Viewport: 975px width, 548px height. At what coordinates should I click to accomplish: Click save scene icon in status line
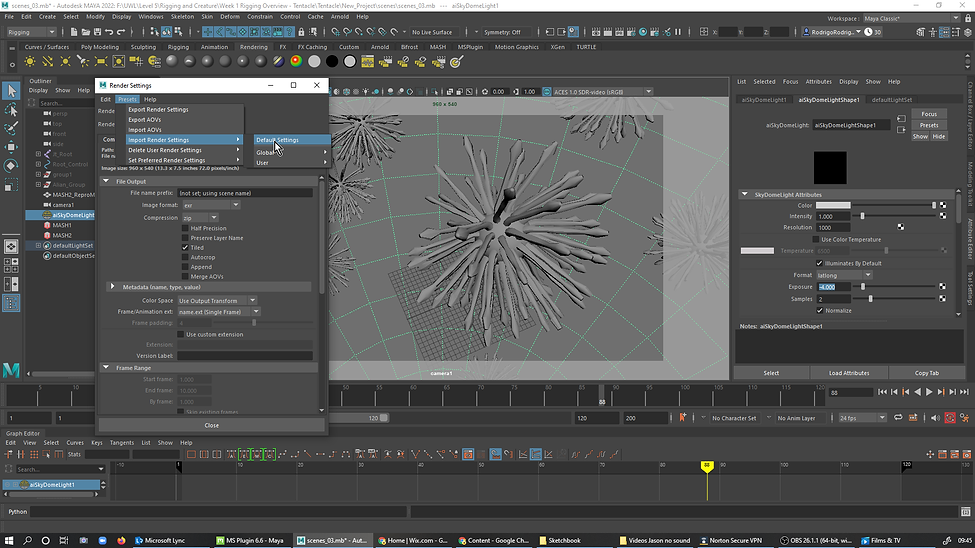point(97,32)
